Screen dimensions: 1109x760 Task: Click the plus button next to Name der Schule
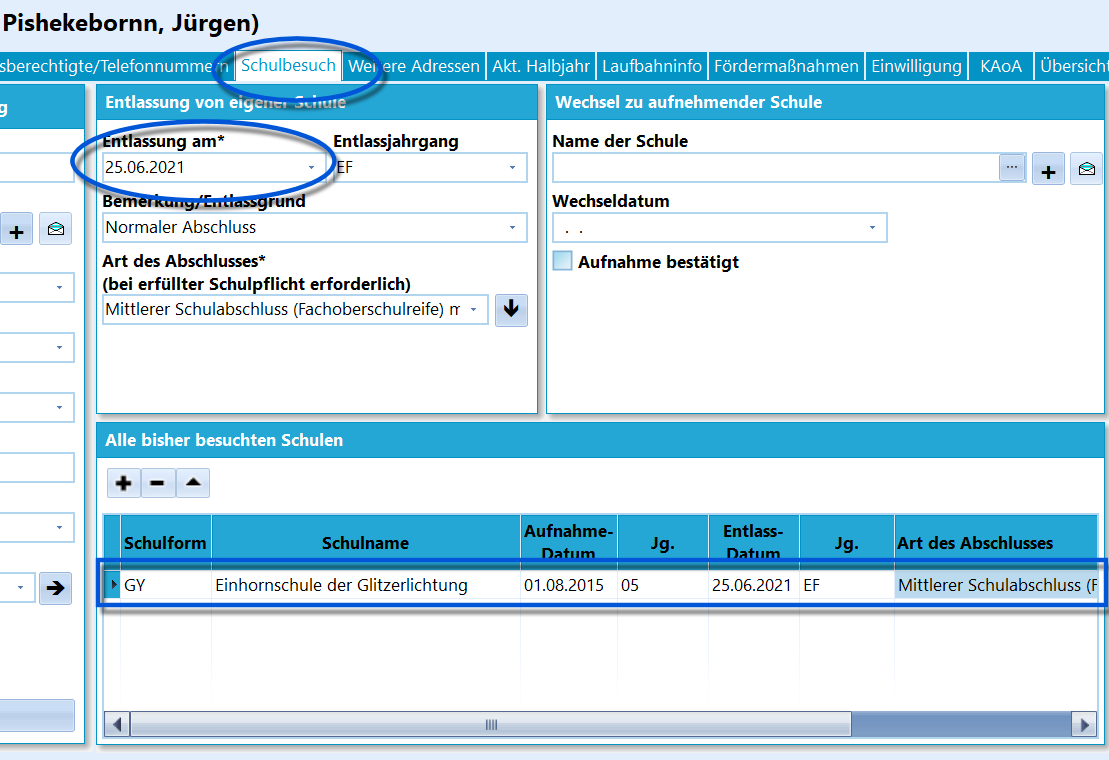click(x=1048, y=169)
